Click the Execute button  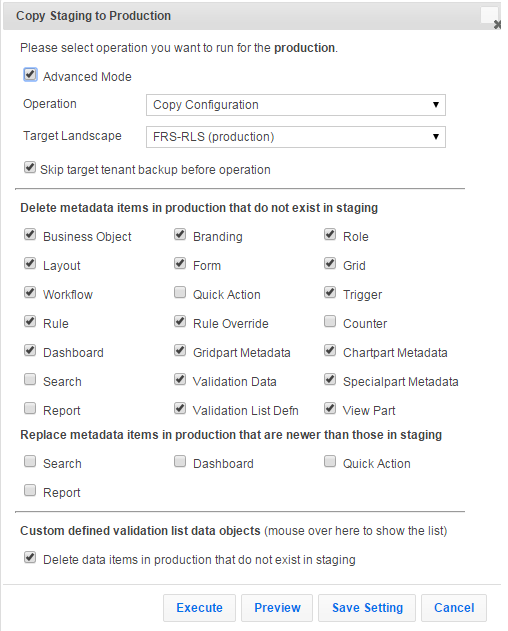coord(199,608)
